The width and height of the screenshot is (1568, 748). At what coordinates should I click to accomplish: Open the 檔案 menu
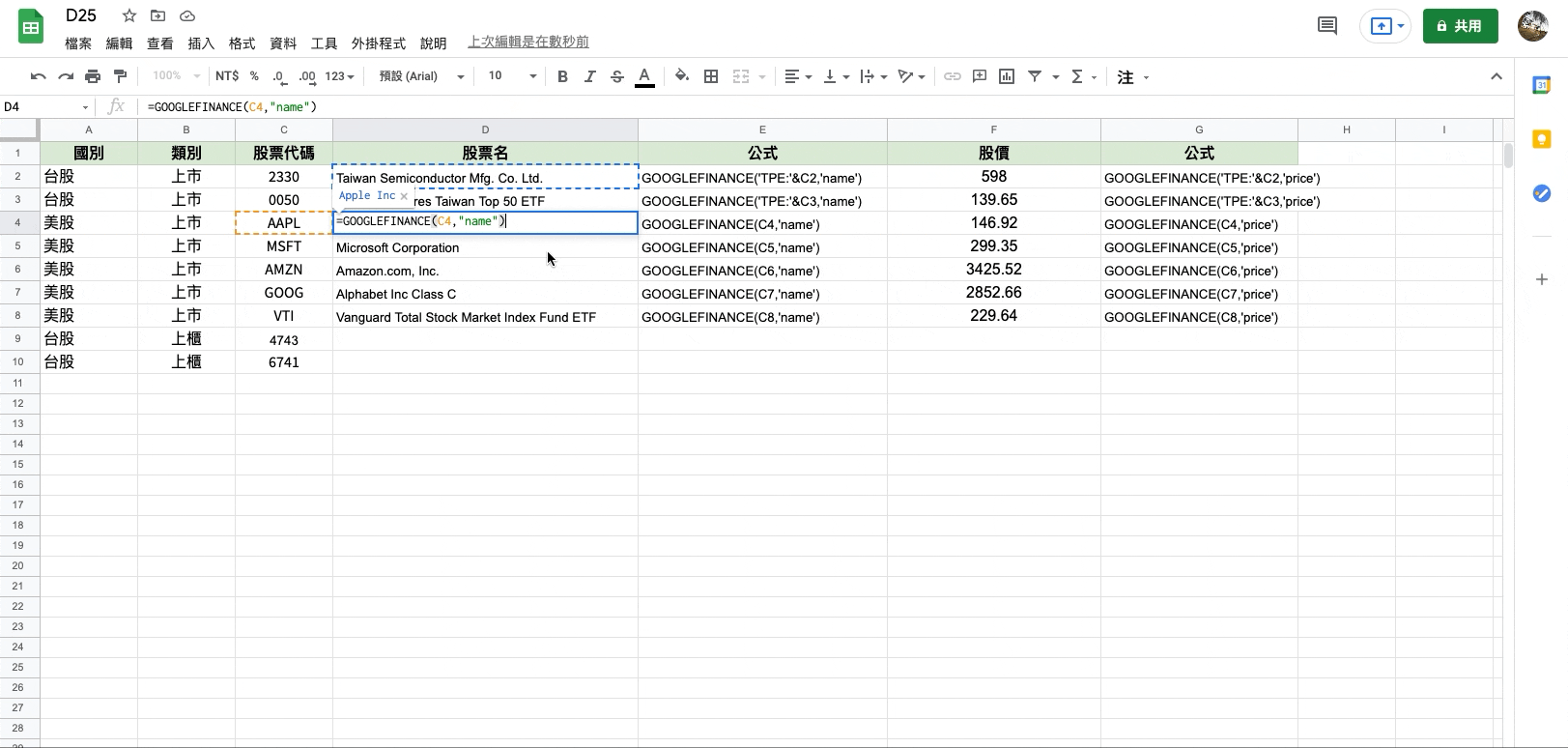78,43
